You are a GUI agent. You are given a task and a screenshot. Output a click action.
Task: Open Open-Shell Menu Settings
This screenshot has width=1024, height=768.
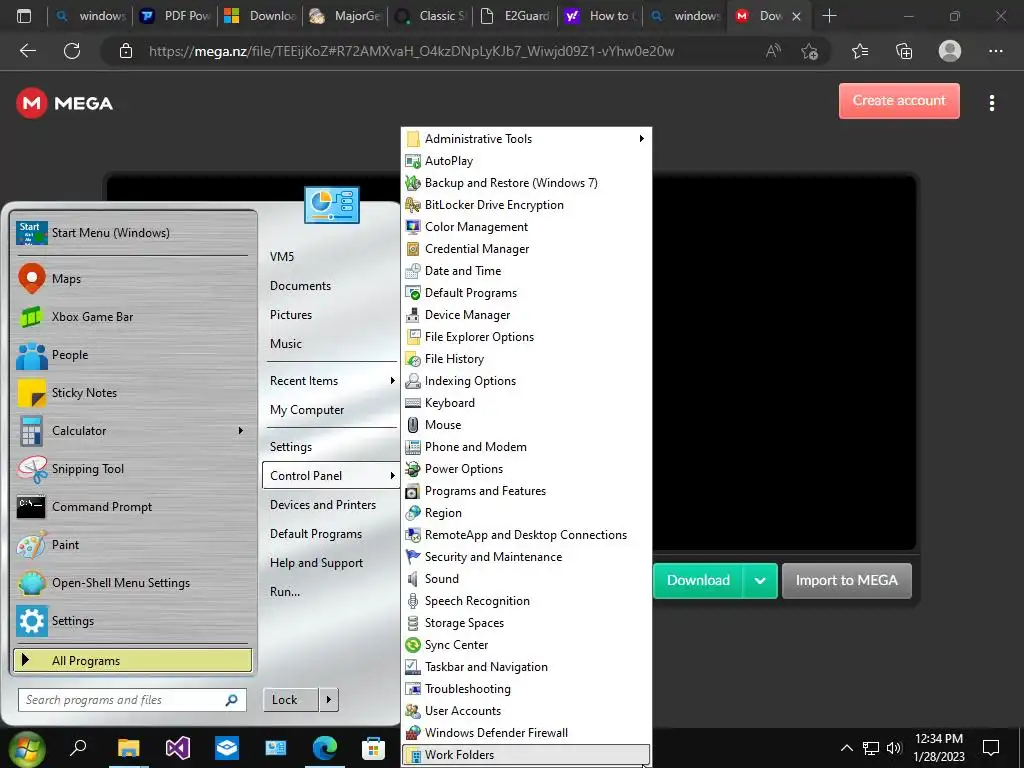tap(133, 583)
